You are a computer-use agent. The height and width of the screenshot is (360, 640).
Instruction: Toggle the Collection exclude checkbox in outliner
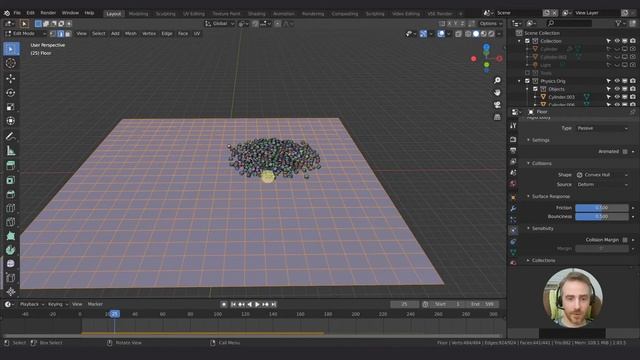pyautogui.click(x=527, y=41)
